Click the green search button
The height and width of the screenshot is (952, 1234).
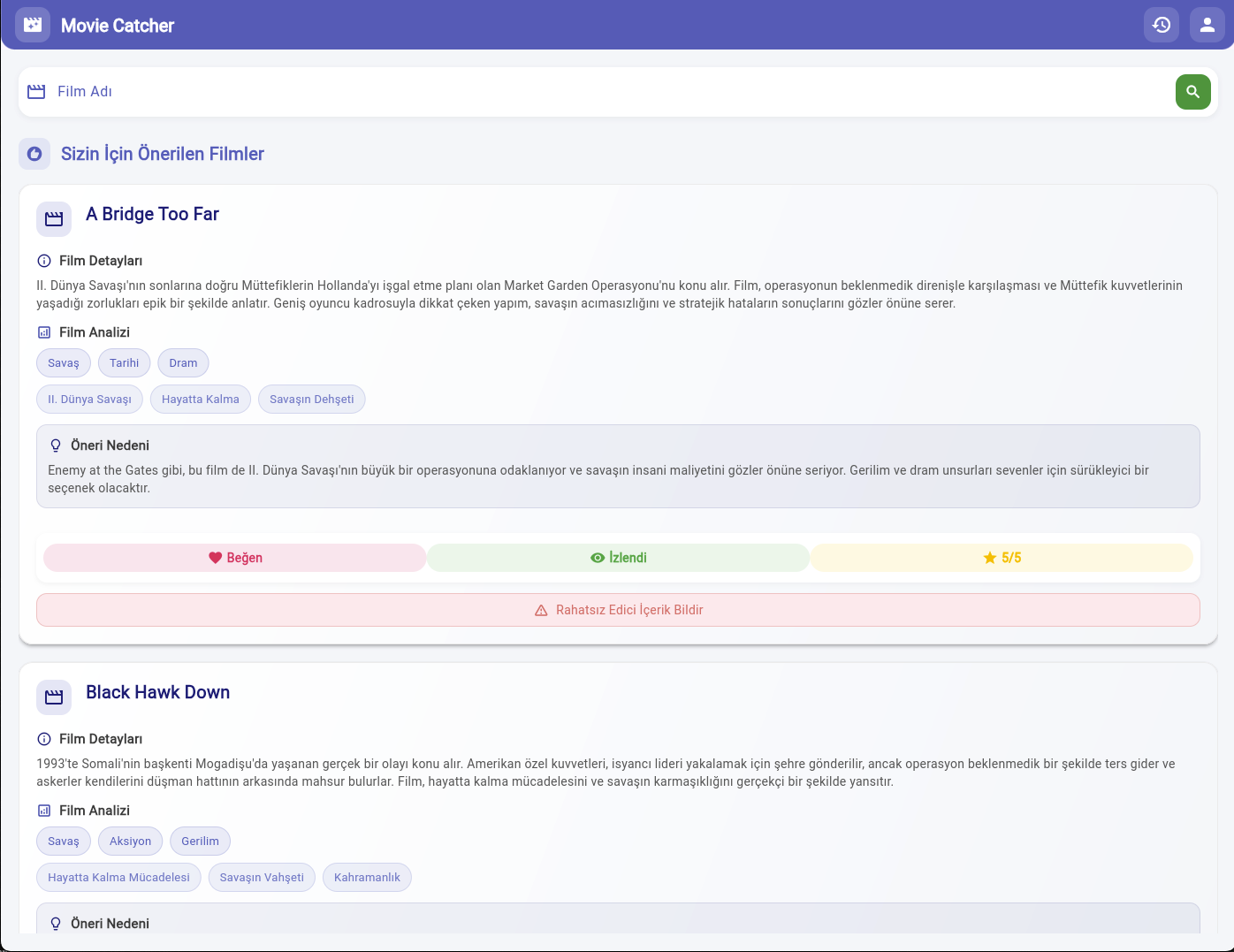point(1193,92)
